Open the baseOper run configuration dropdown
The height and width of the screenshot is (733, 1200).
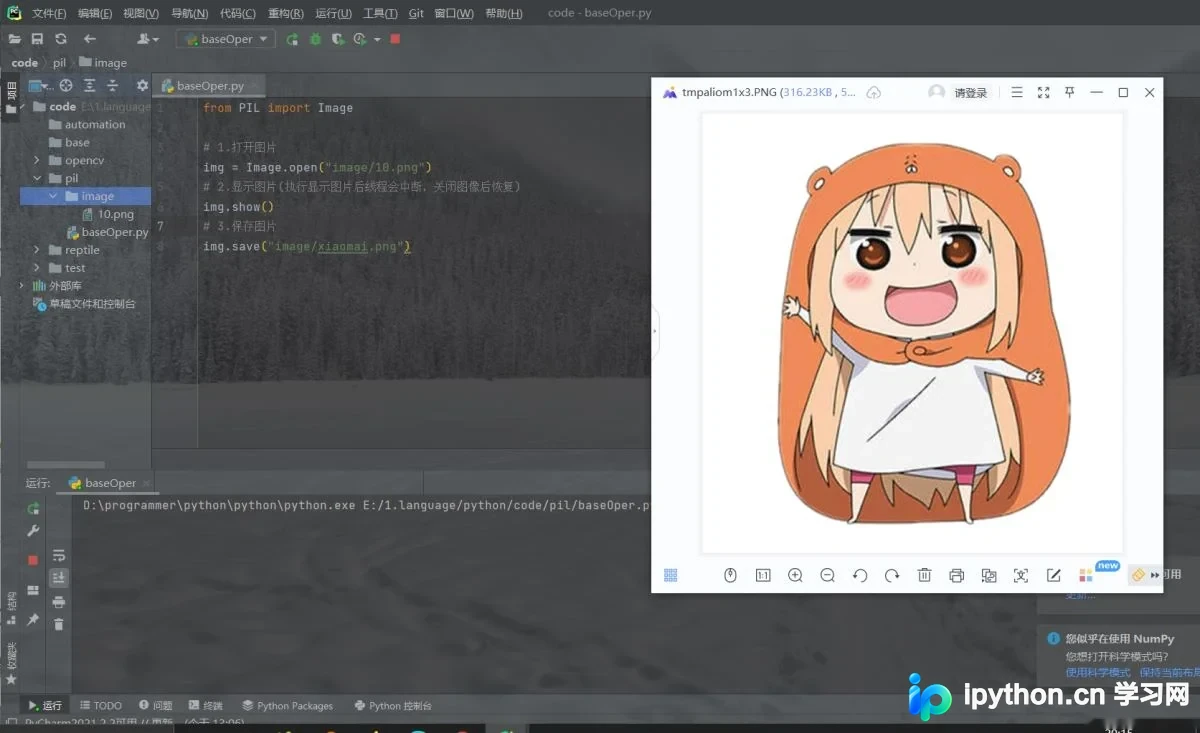[x=225, y=39]
